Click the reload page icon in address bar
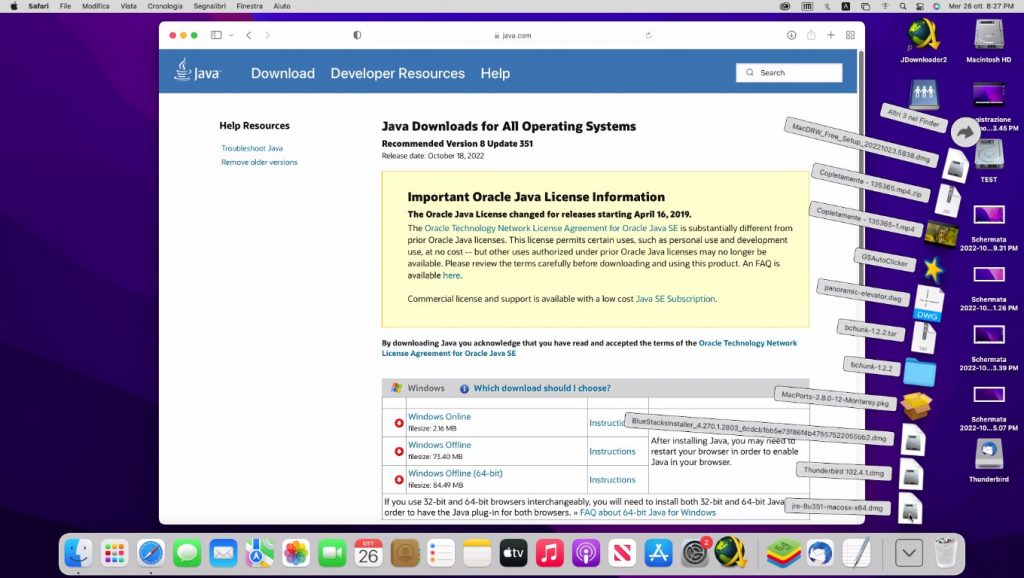The image size is (1024, 578). click(x=648, y=35)
